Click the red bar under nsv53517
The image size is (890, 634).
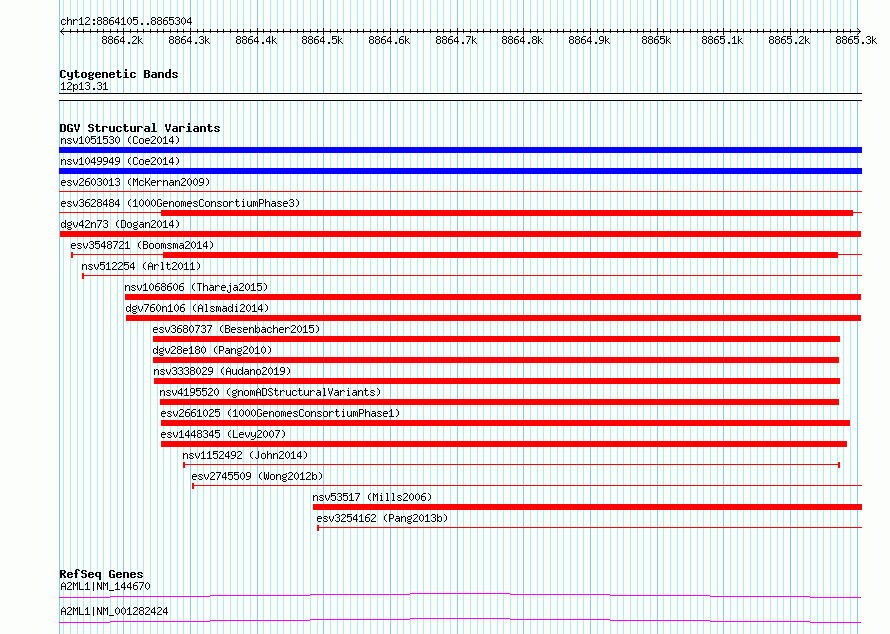pos(587,507)
